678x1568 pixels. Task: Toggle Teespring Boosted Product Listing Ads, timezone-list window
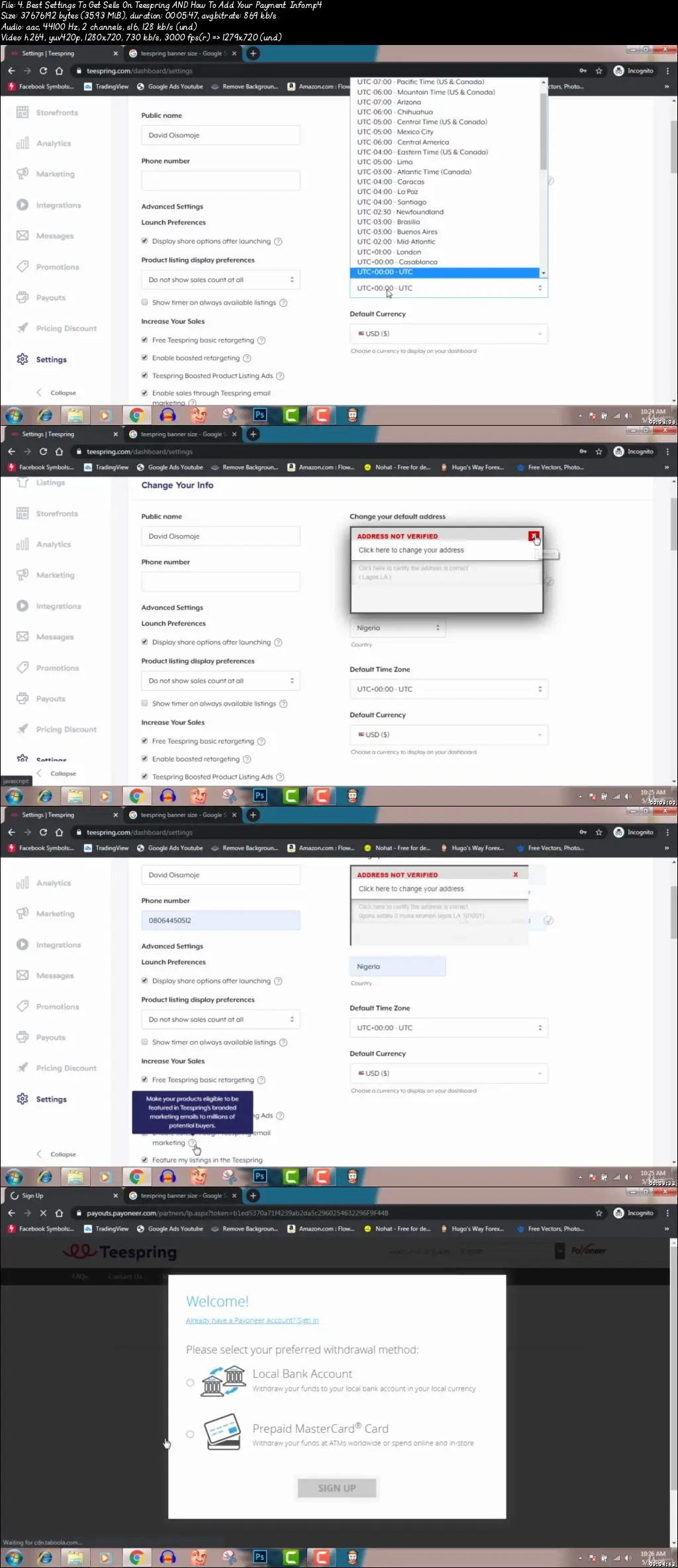[x=144, y=375]
